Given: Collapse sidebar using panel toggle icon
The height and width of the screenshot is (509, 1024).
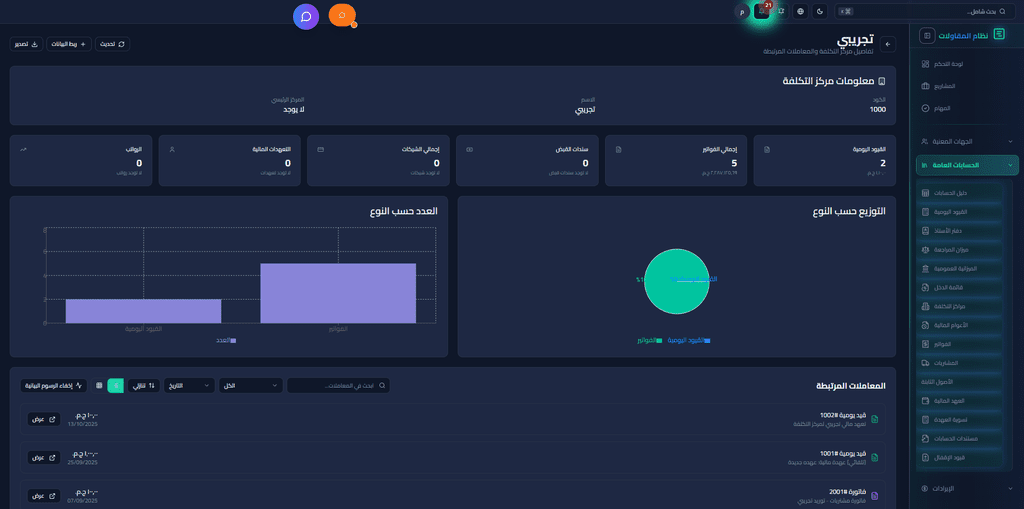Looking at the screenshot, I should [927, 35].
